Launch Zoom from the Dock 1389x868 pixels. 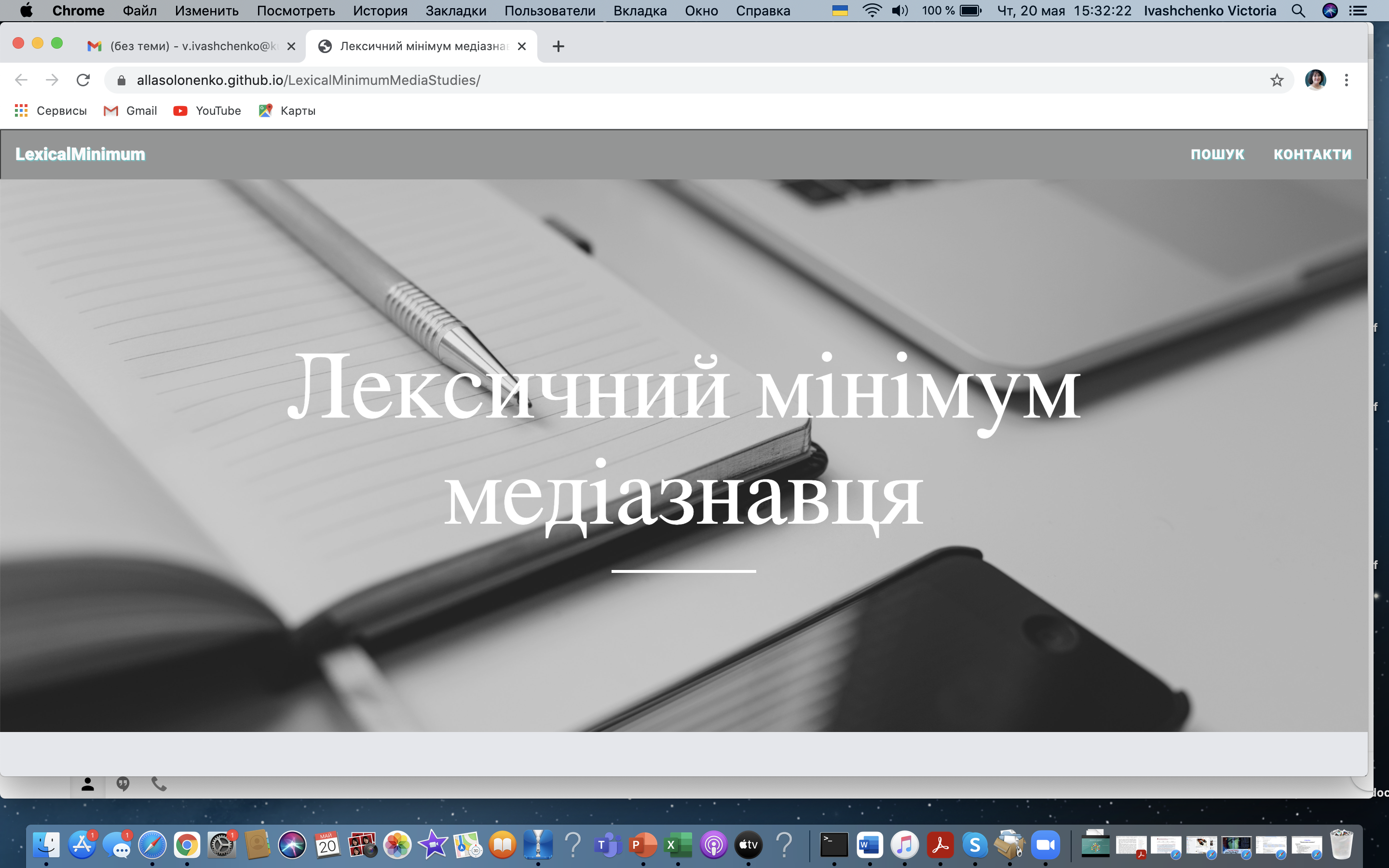(1045, 844)
